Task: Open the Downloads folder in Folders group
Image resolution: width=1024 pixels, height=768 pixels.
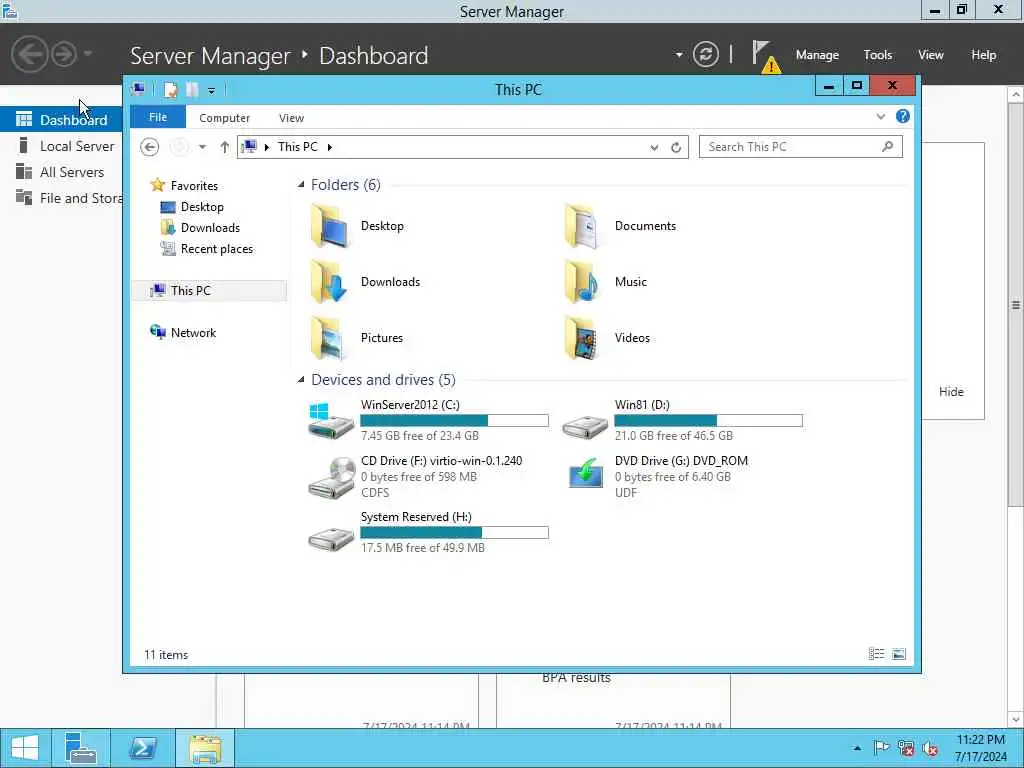Action: coord(329,282)
